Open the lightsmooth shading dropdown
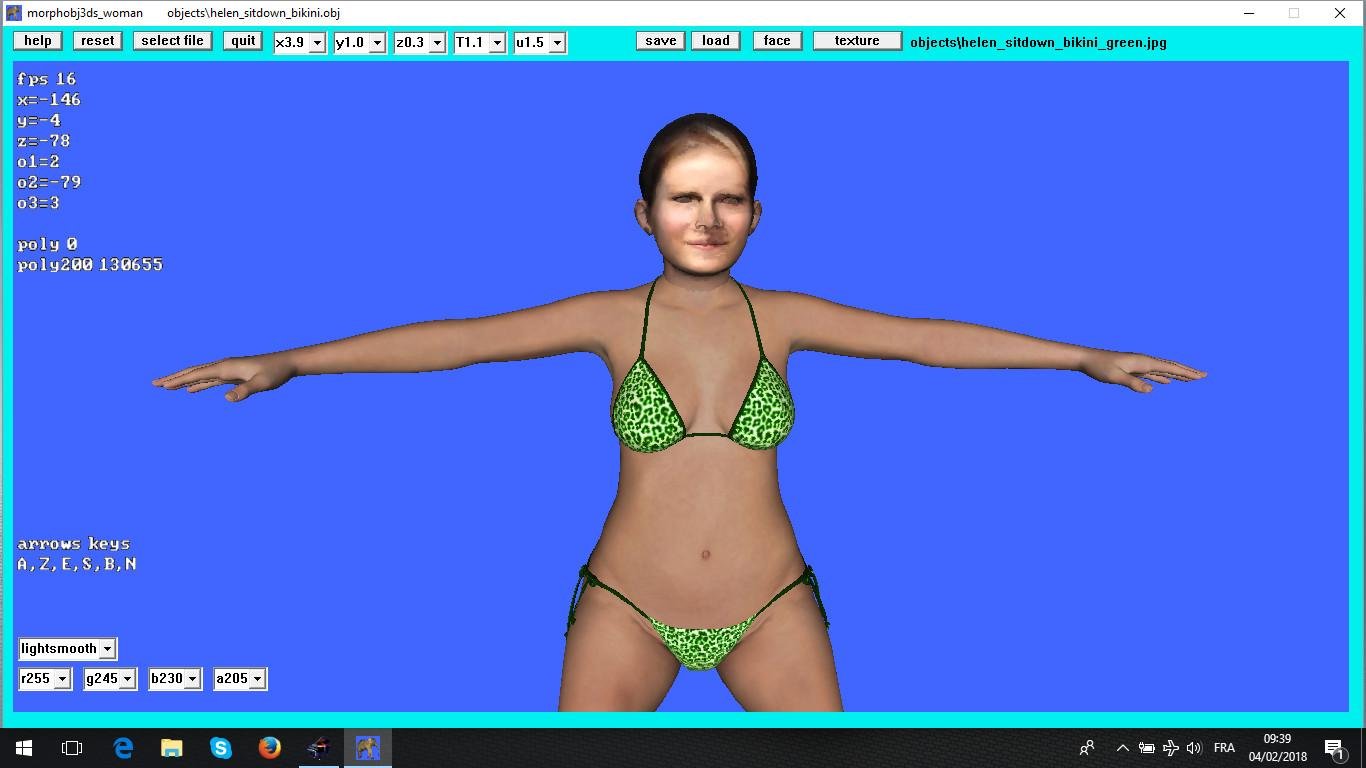1366x768 pixels. [67, 648]
